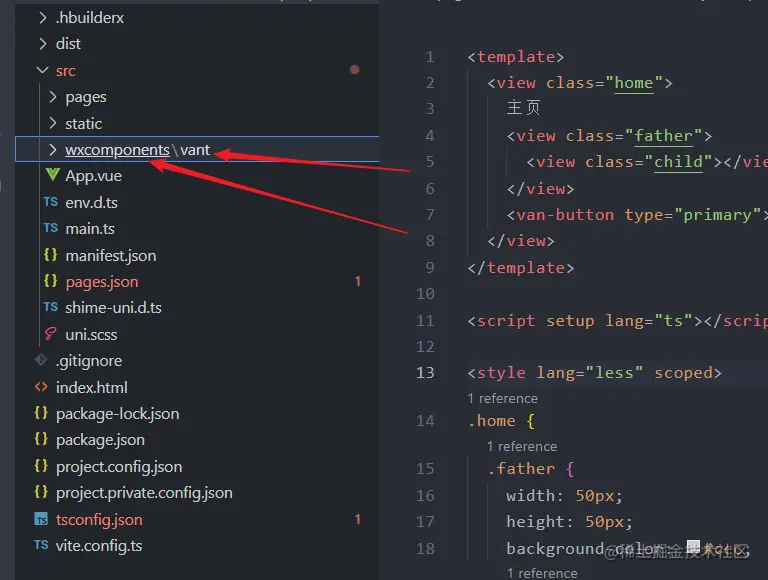The image size is (768, 580).
Task: Click the "child" class value on line 5
Action: tap(678, 162)
